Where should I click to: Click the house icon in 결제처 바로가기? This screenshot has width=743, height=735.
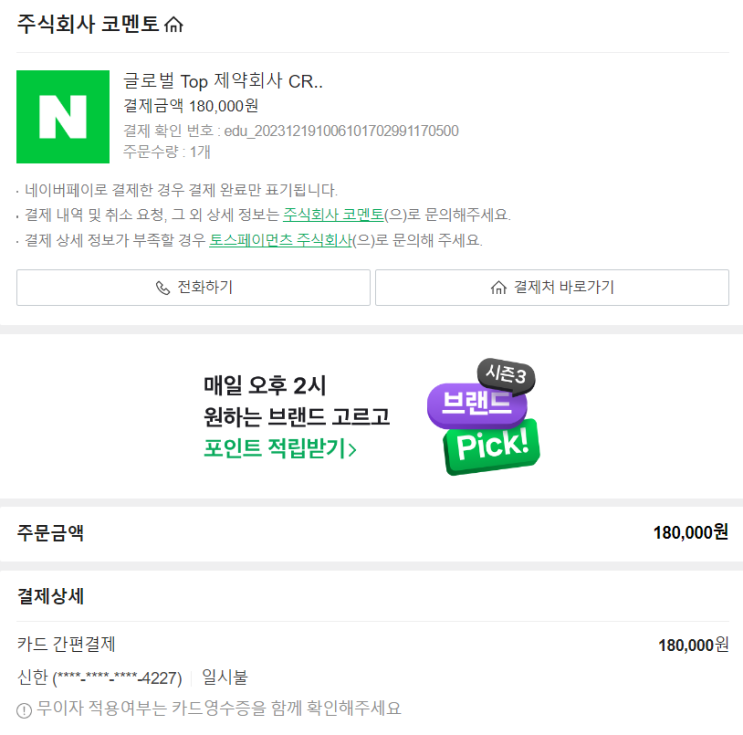coord(499,288)
